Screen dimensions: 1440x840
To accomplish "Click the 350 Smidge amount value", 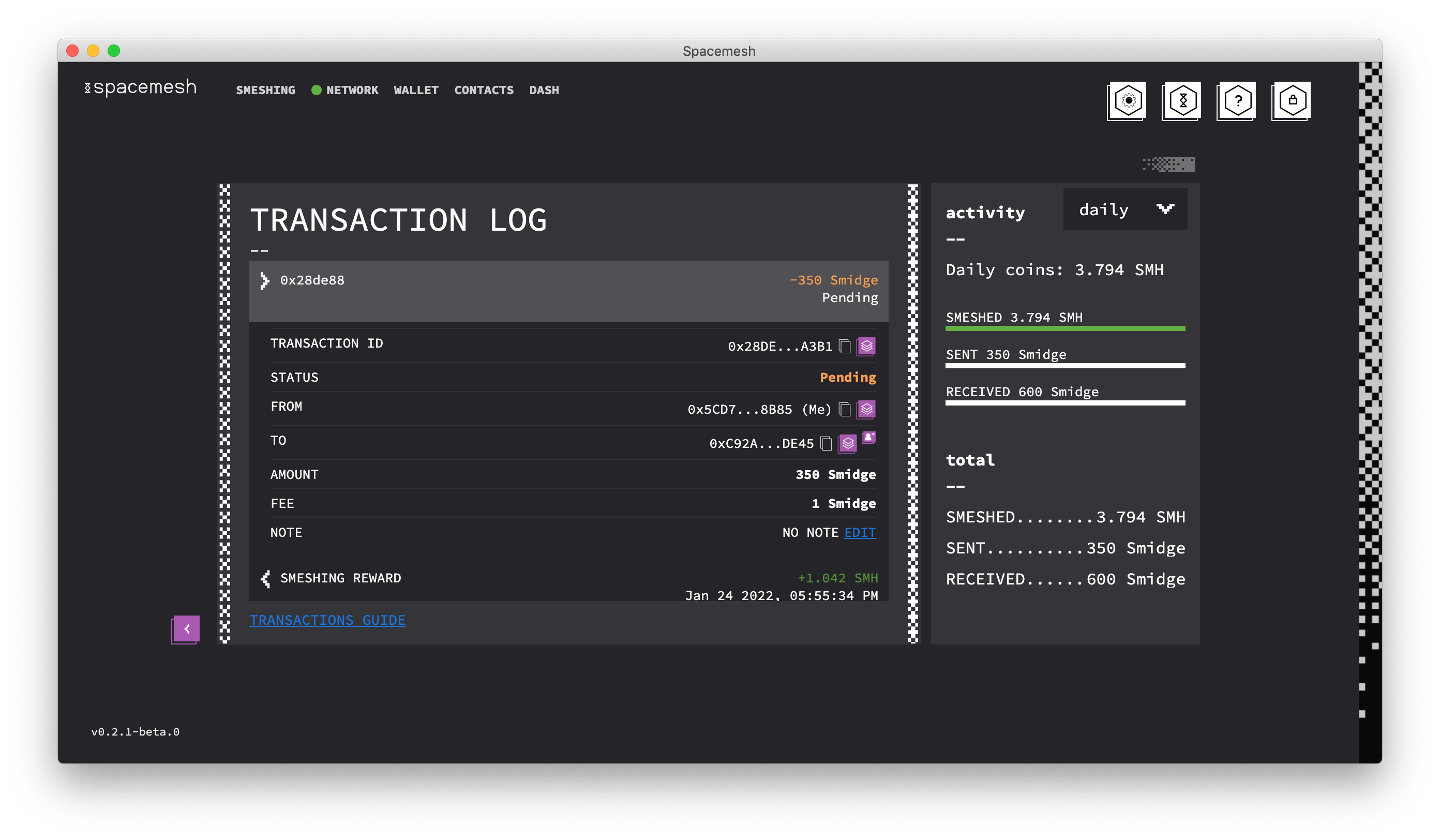I will 836,474.
